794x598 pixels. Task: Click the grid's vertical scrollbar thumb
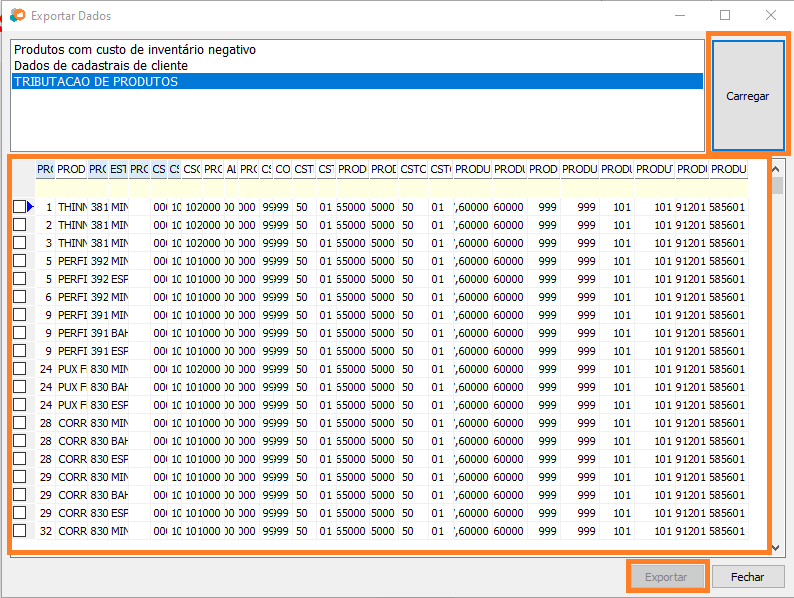[x=777, y=185]
